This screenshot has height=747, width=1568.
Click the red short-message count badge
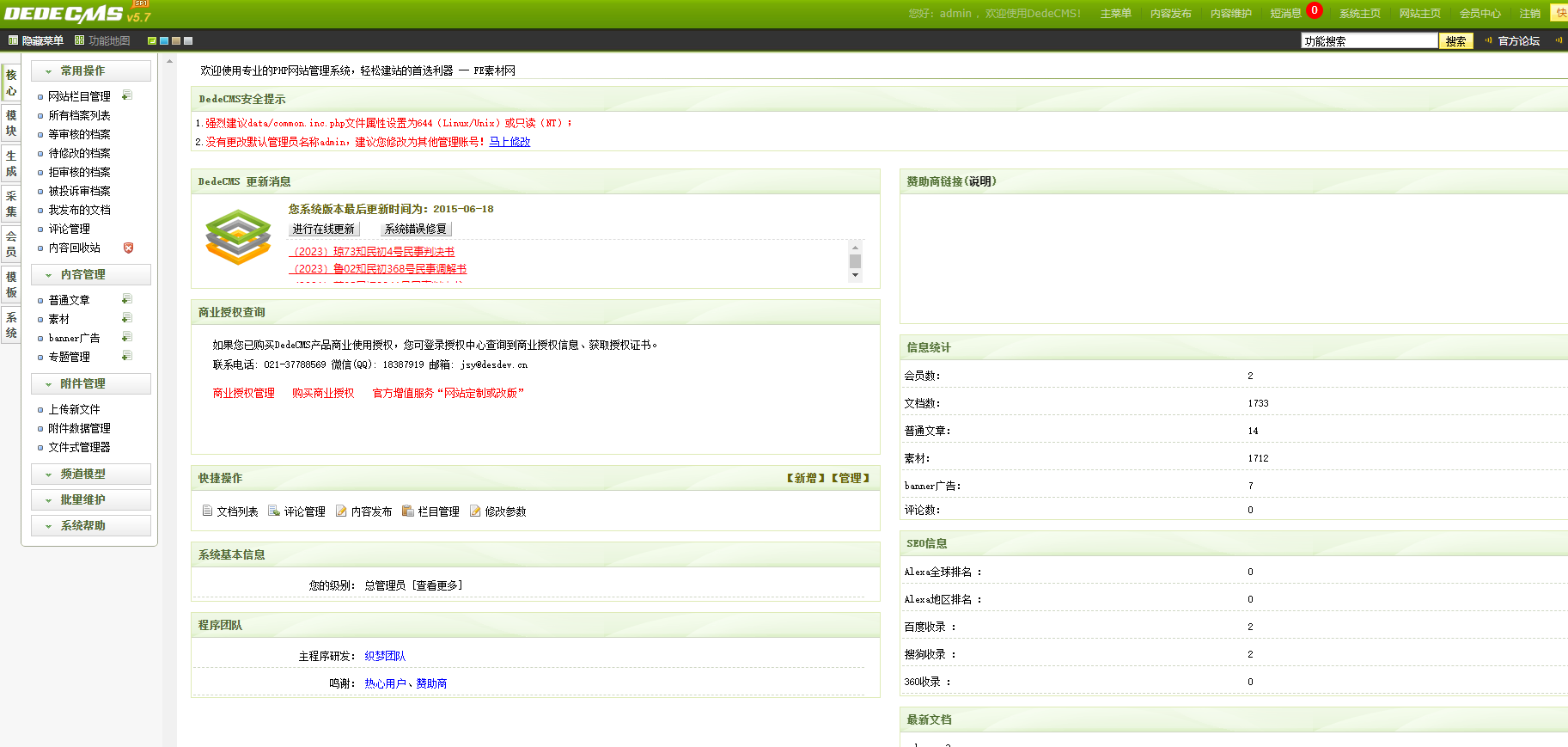[1314, 11]
